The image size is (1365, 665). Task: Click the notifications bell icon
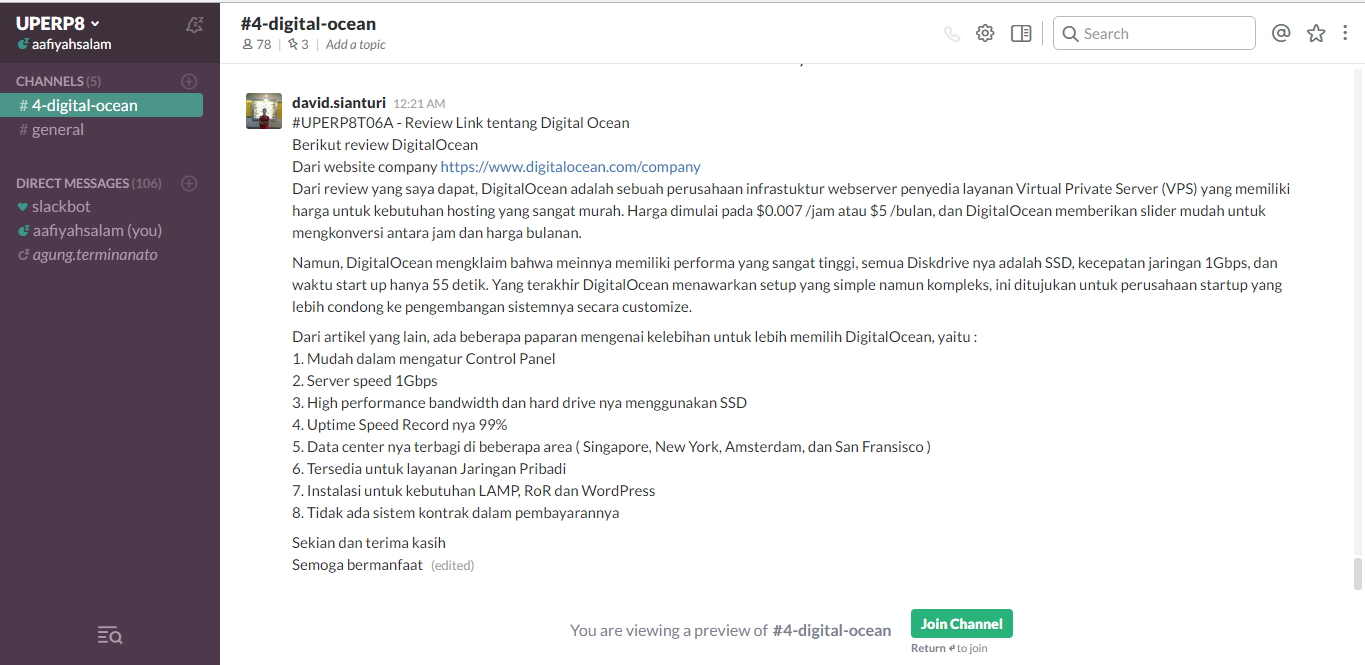click(195, 25)
